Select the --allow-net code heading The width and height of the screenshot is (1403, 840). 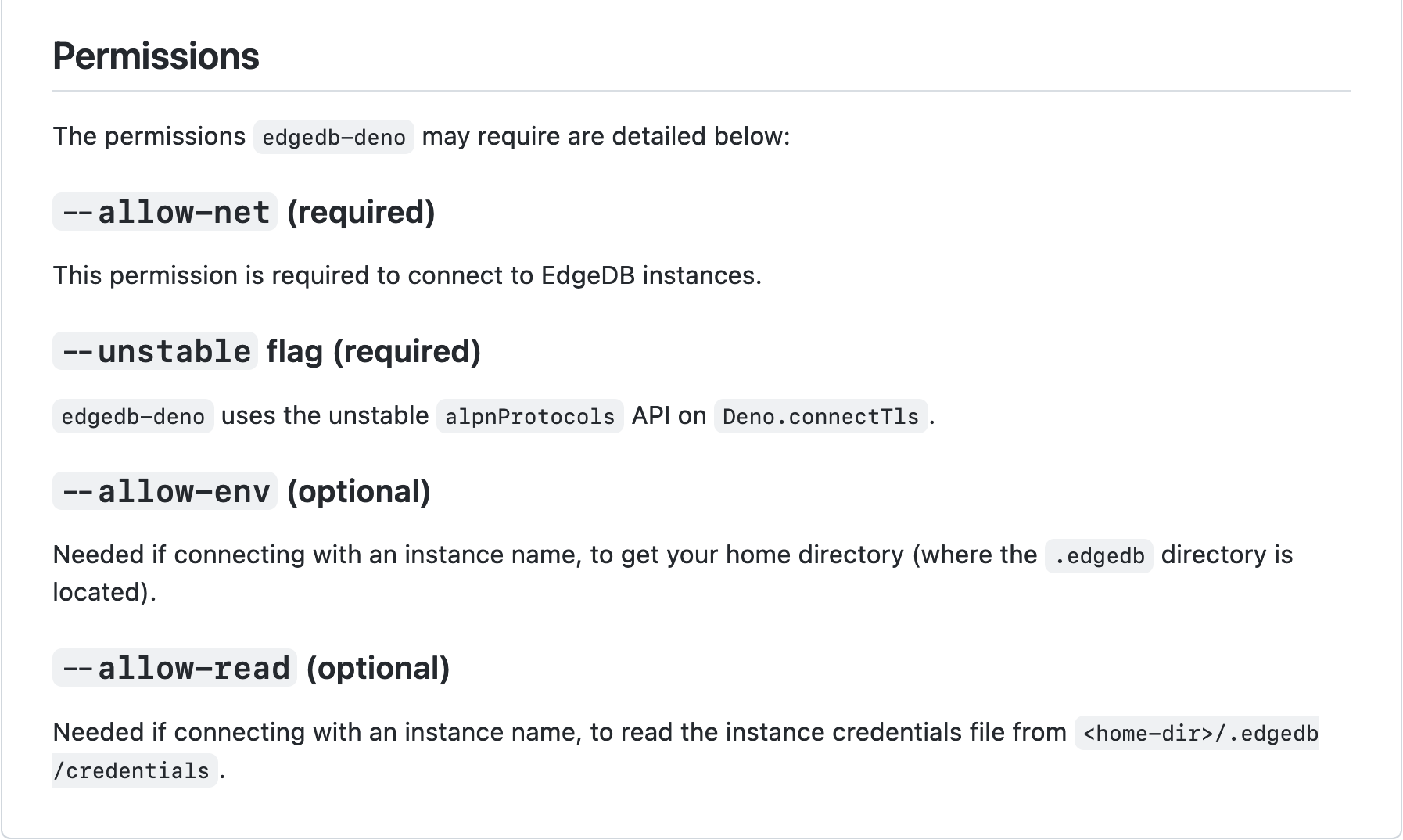[x=165, y=212]
